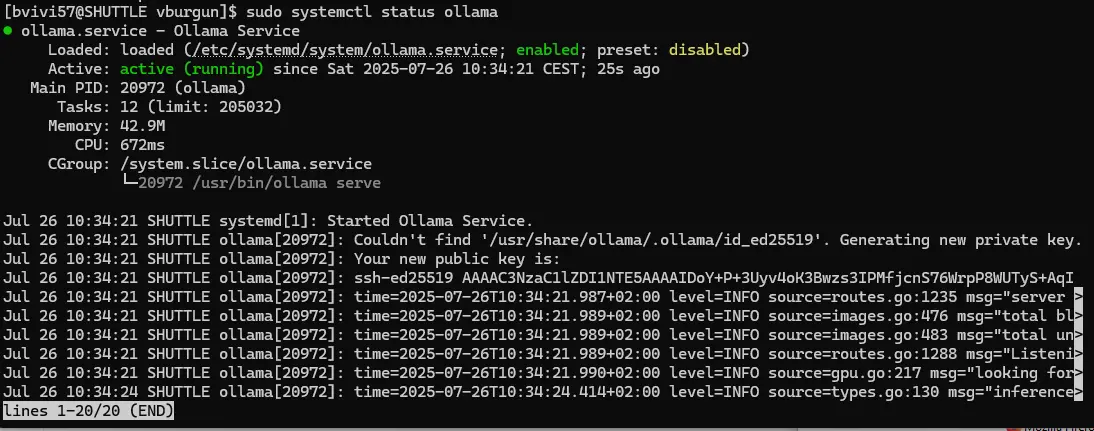Click the CPU 672ms value
The image size is (1094, 431).
(x=142, y=145)
